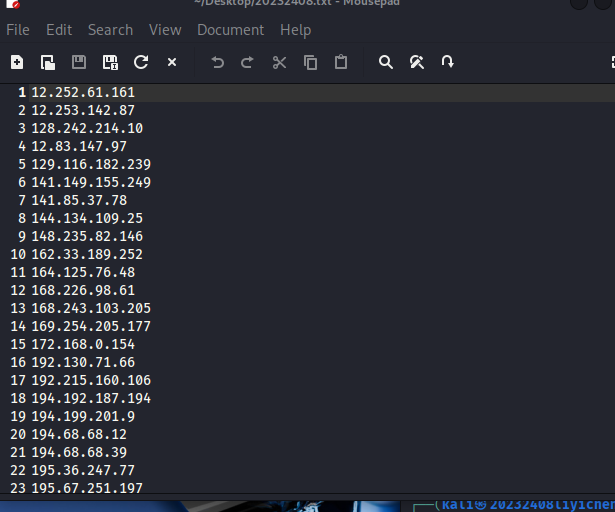Close the document using X toolbar icon
This screenshot has height=512, width=615.
click(x=172, y=62)
